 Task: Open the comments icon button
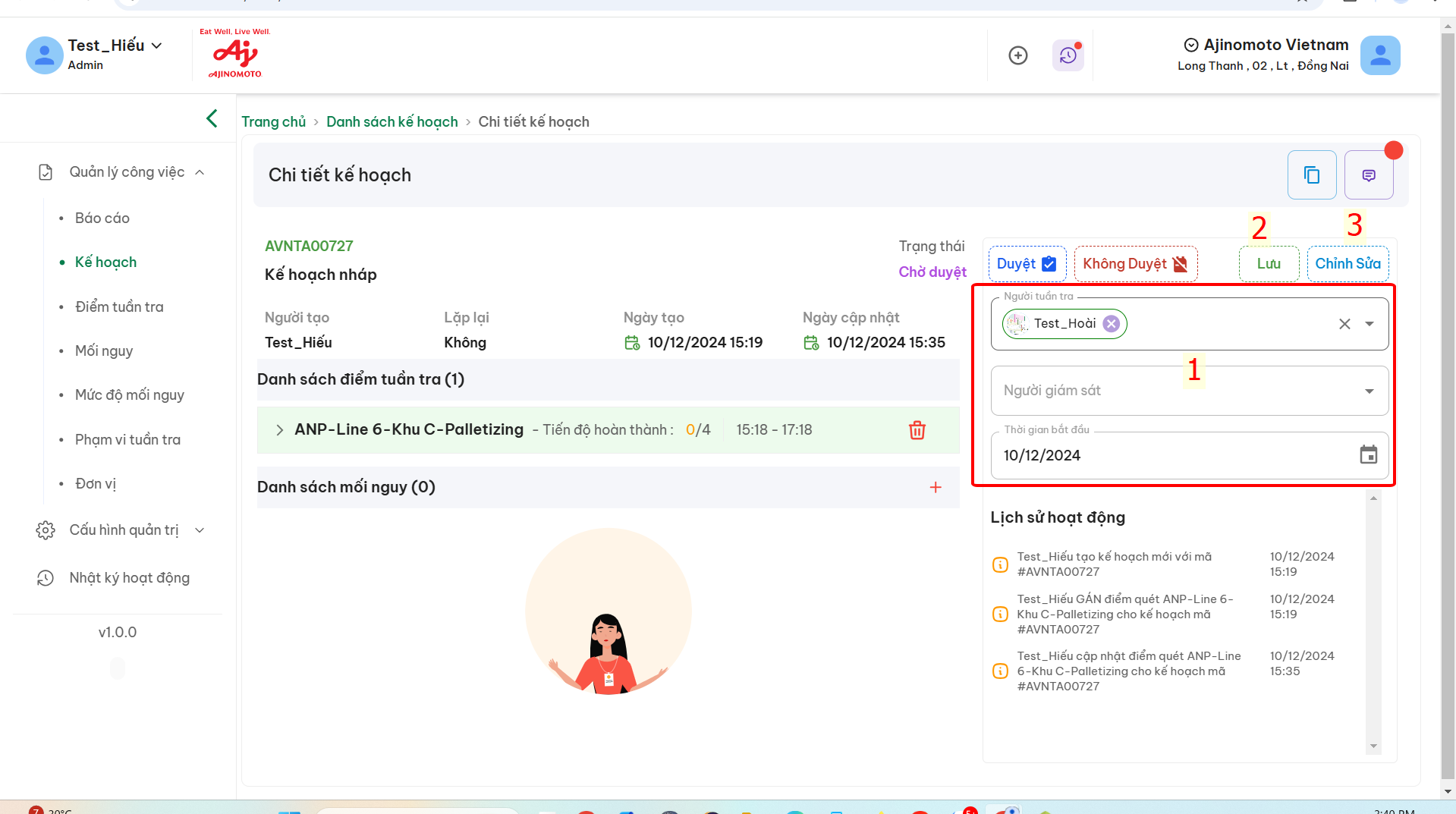1369,175
